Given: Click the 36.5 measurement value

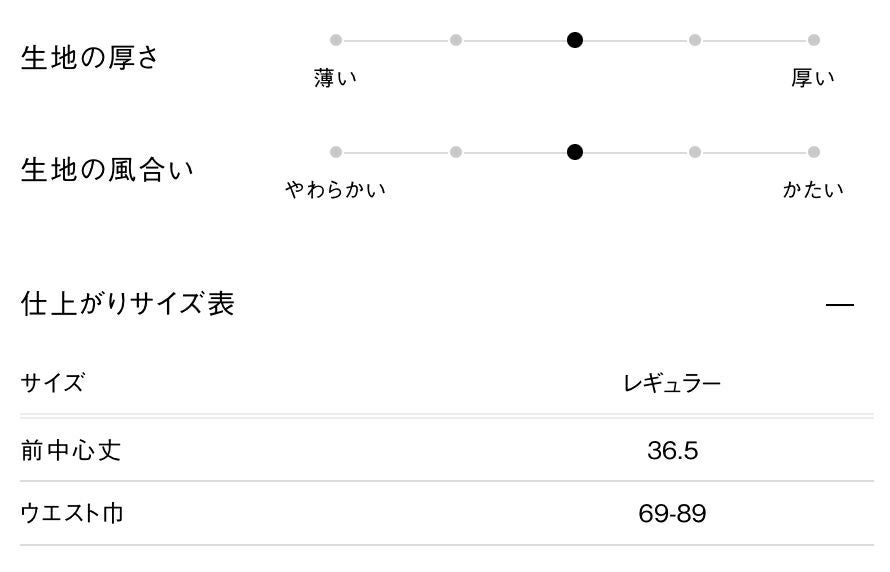Looking at the screenshot, I should [672, 450].
